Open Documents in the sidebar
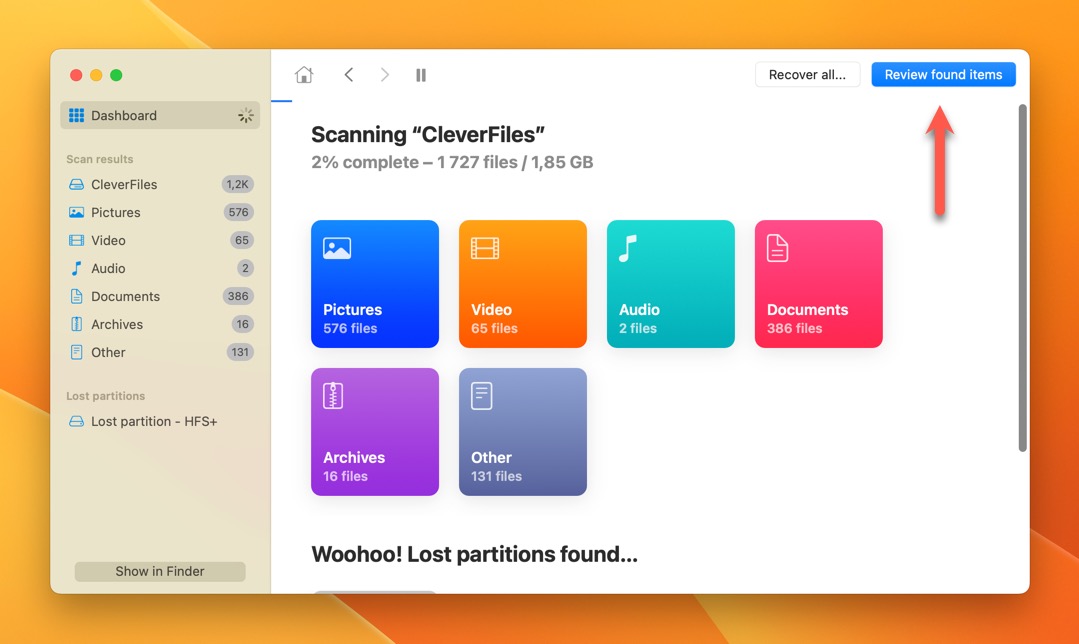1079x644 pixels. point(160,296)
